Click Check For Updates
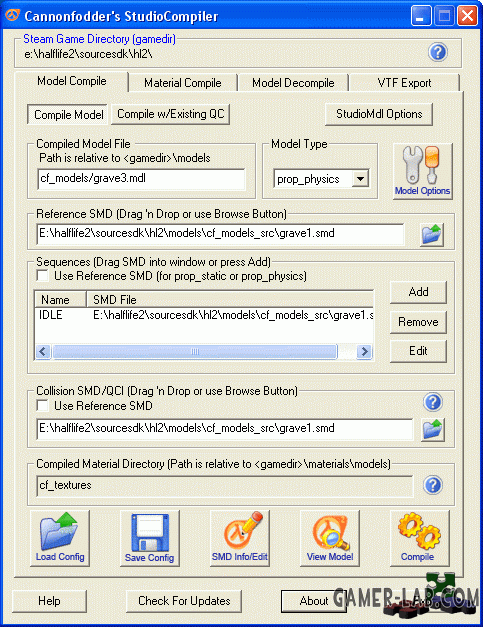This screenshot has width=483, height=627. [184, 601]
